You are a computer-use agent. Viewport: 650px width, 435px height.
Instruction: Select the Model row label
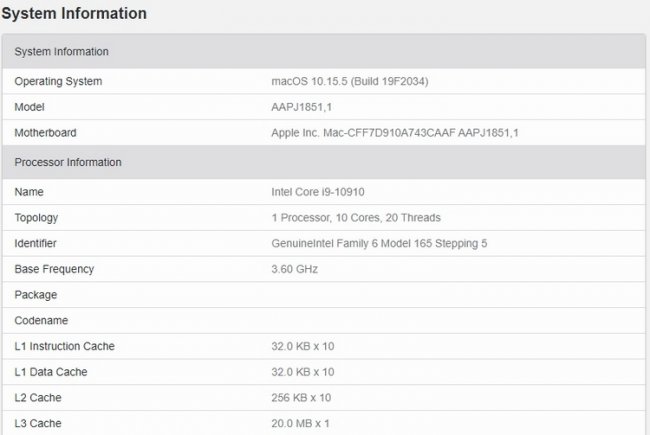[30, 107]
